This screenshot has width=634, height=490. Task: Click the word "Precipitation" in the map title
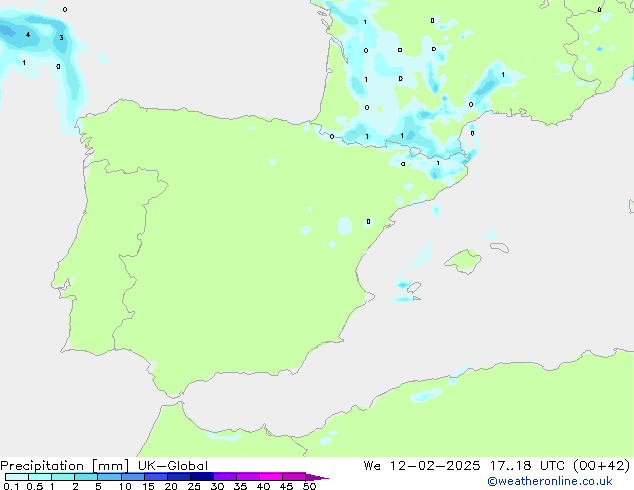click(42, 466)
